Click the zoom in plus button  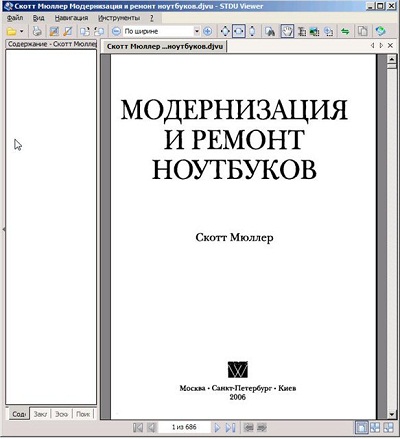pyautogui.click(x=207, y=31)
